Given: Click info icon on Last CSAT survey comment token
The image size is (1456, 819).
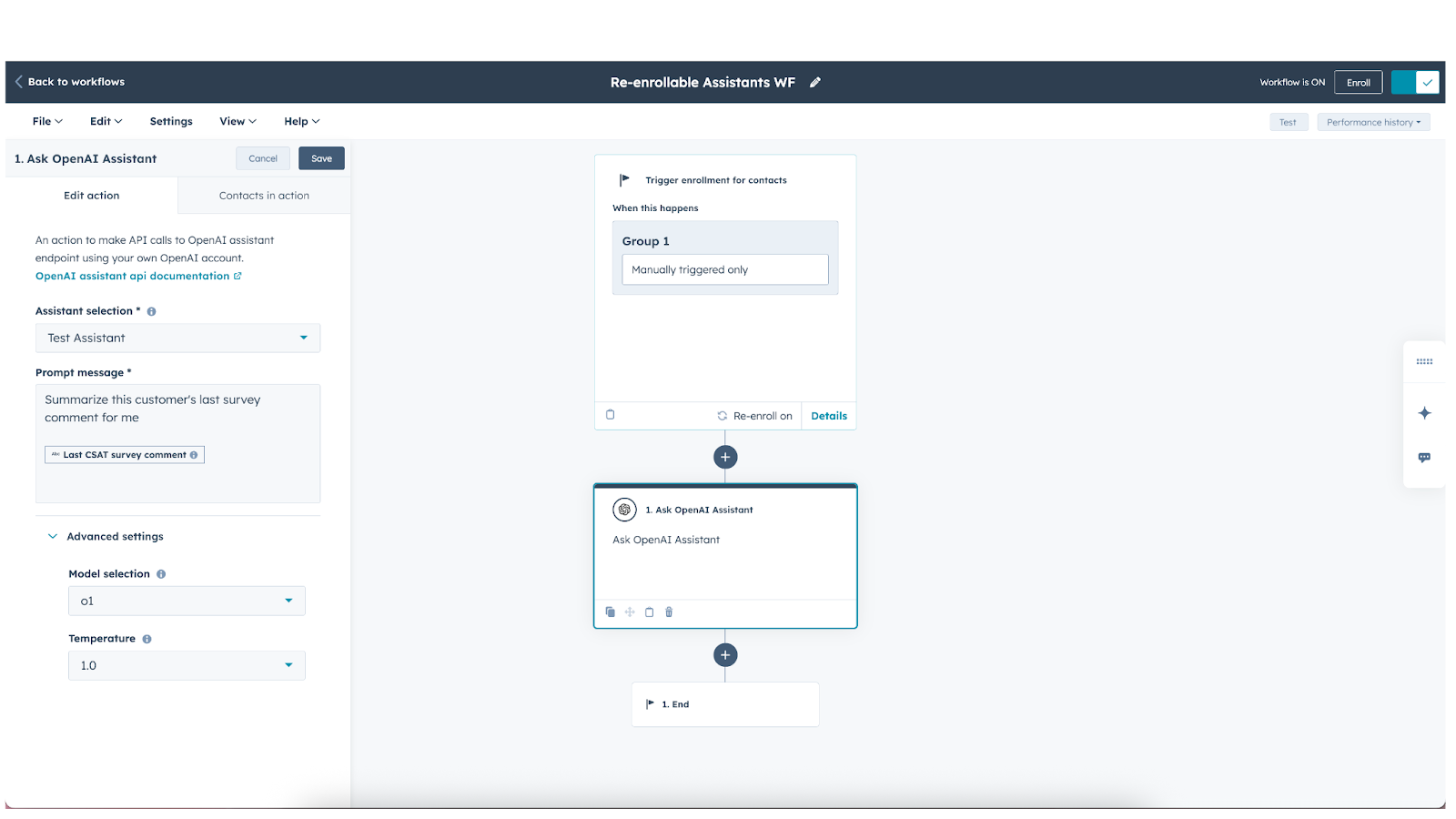Looking at the screenshot, I should click(x=194, y=455).
